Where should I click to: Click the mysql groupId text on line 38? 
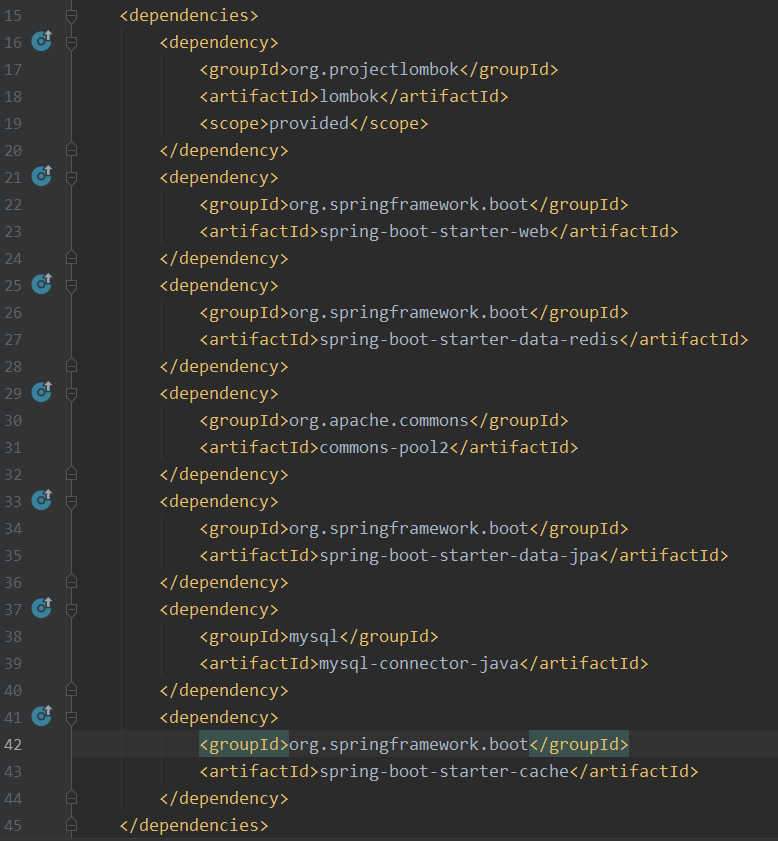(314, 637)
